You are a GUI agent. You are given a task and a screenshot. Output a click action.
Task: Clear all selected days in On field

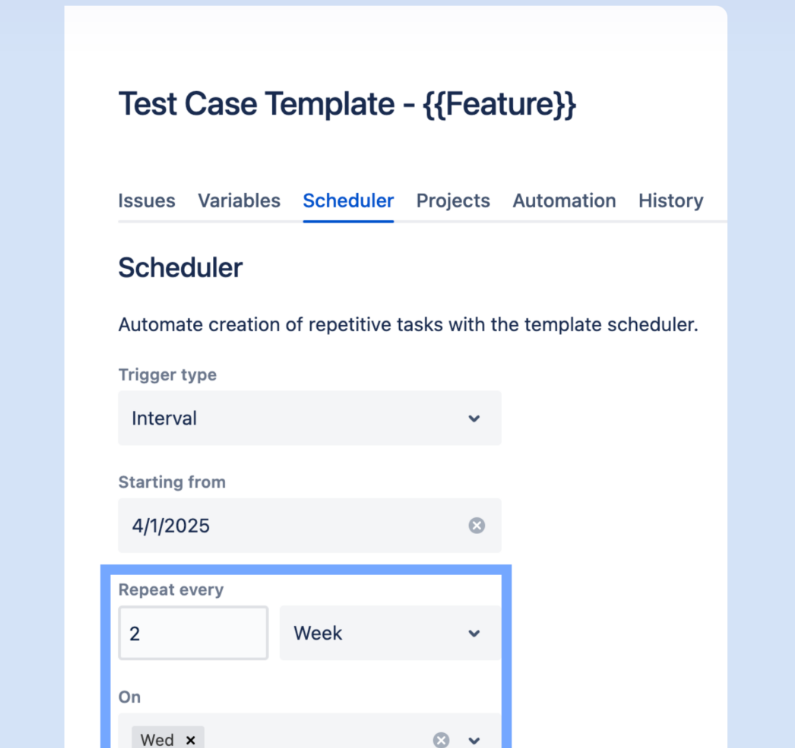tap(441, 740)
